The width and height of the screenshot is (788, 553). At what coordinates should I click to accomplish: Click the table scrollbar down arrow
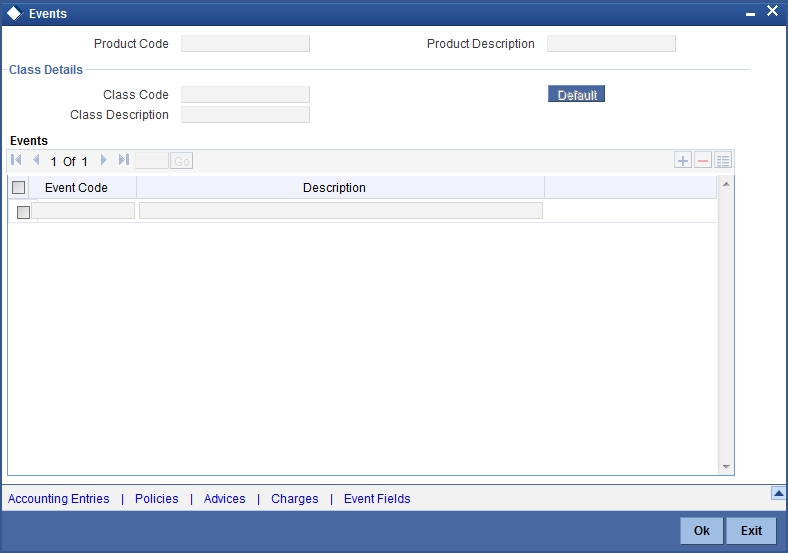coord(726,467)
